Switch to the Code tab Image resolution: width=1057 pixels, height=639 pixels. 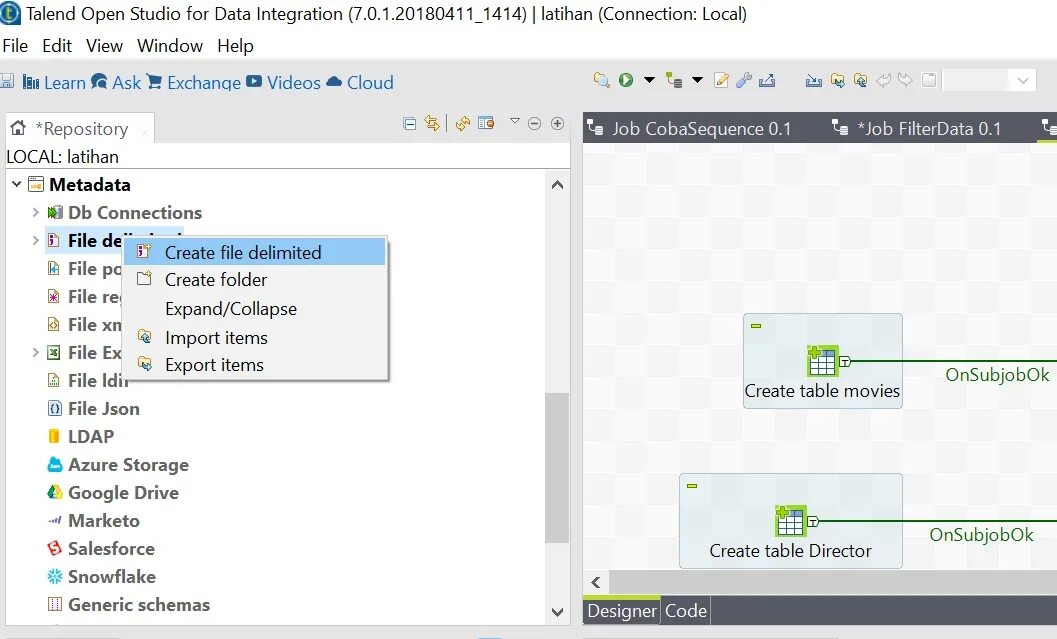(686, 611)
